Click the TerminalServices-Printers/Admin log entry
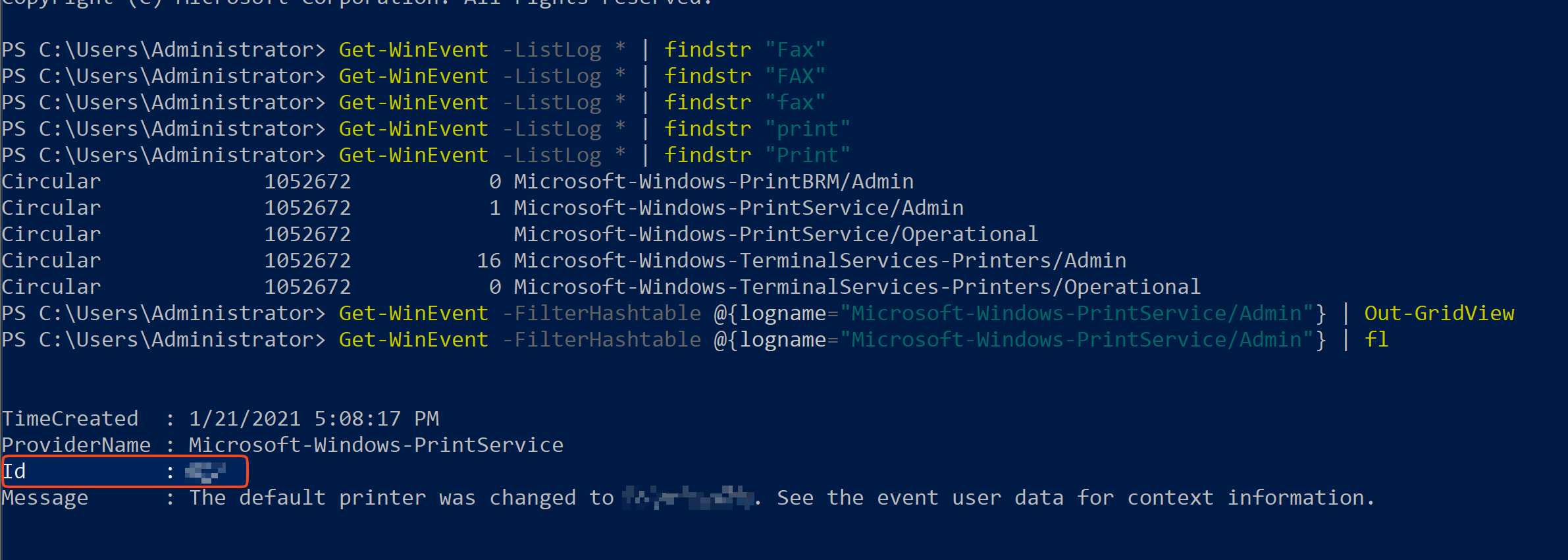Screen dimensions: 1568x560 (x=563, y=260)
